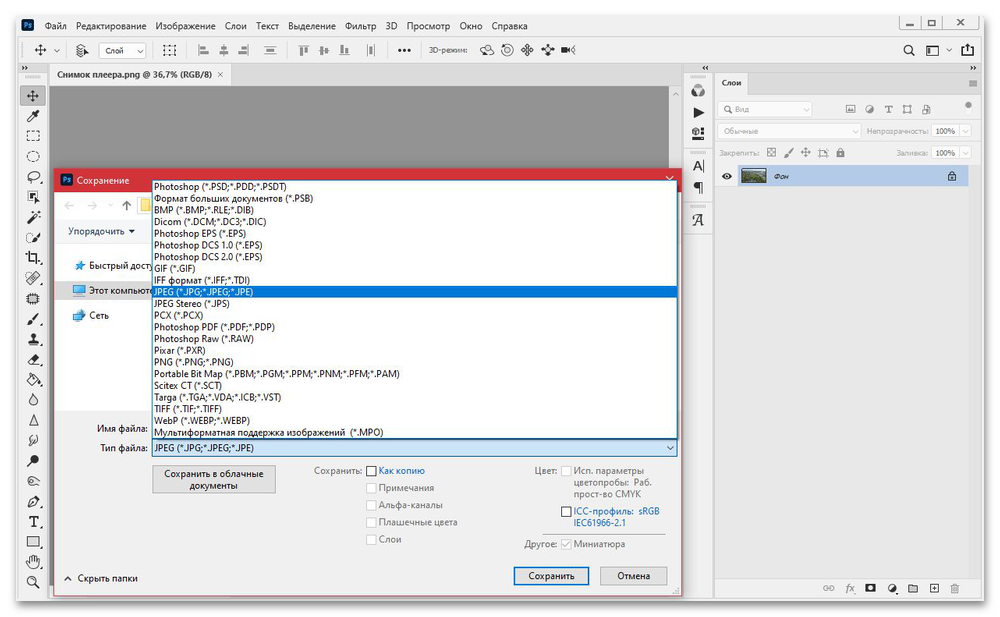This screenshot has width=1000, height=617.
Task: Open the search icon in options bar
Action: point(909,50)
